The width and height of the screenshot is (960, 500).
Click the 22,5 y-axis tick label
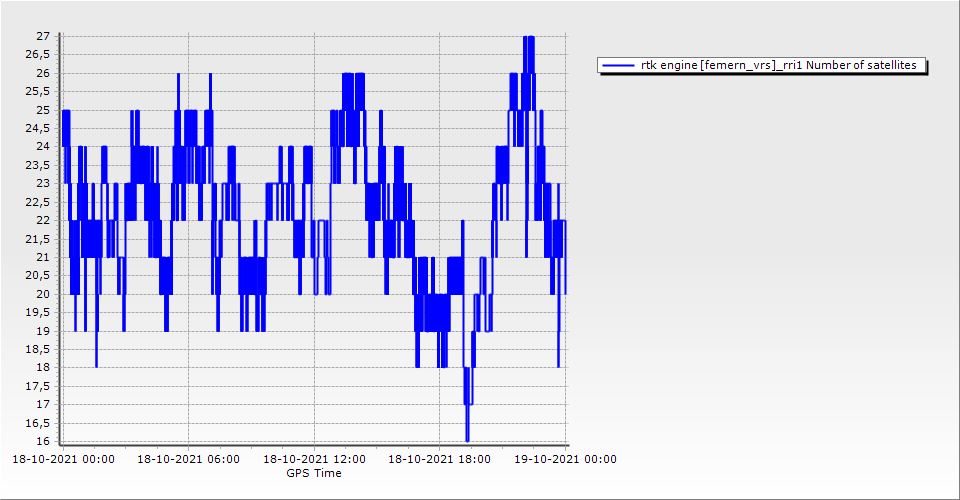coord(38,202)
